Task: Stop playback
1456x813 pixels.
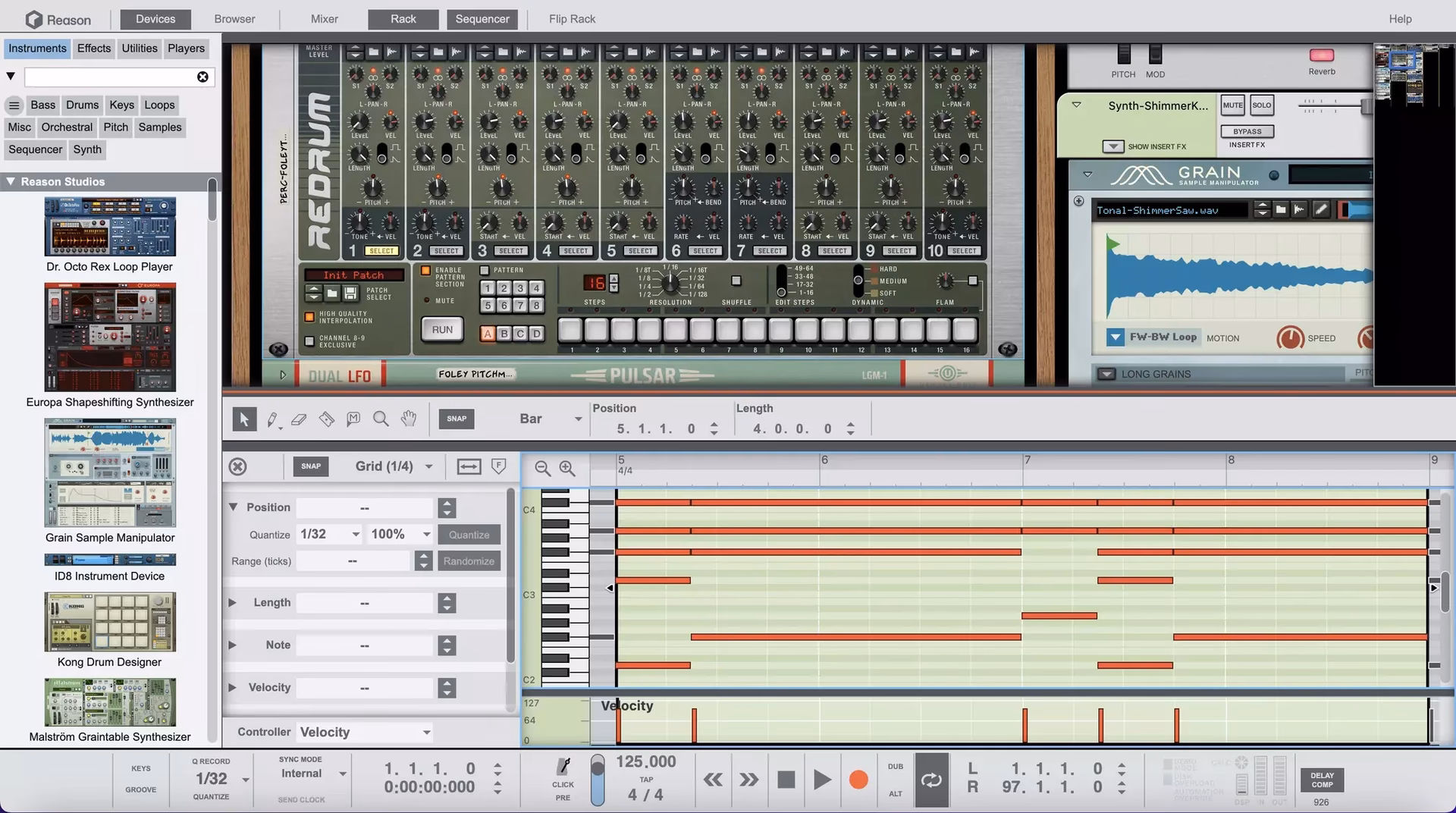Action: (786, 780)
